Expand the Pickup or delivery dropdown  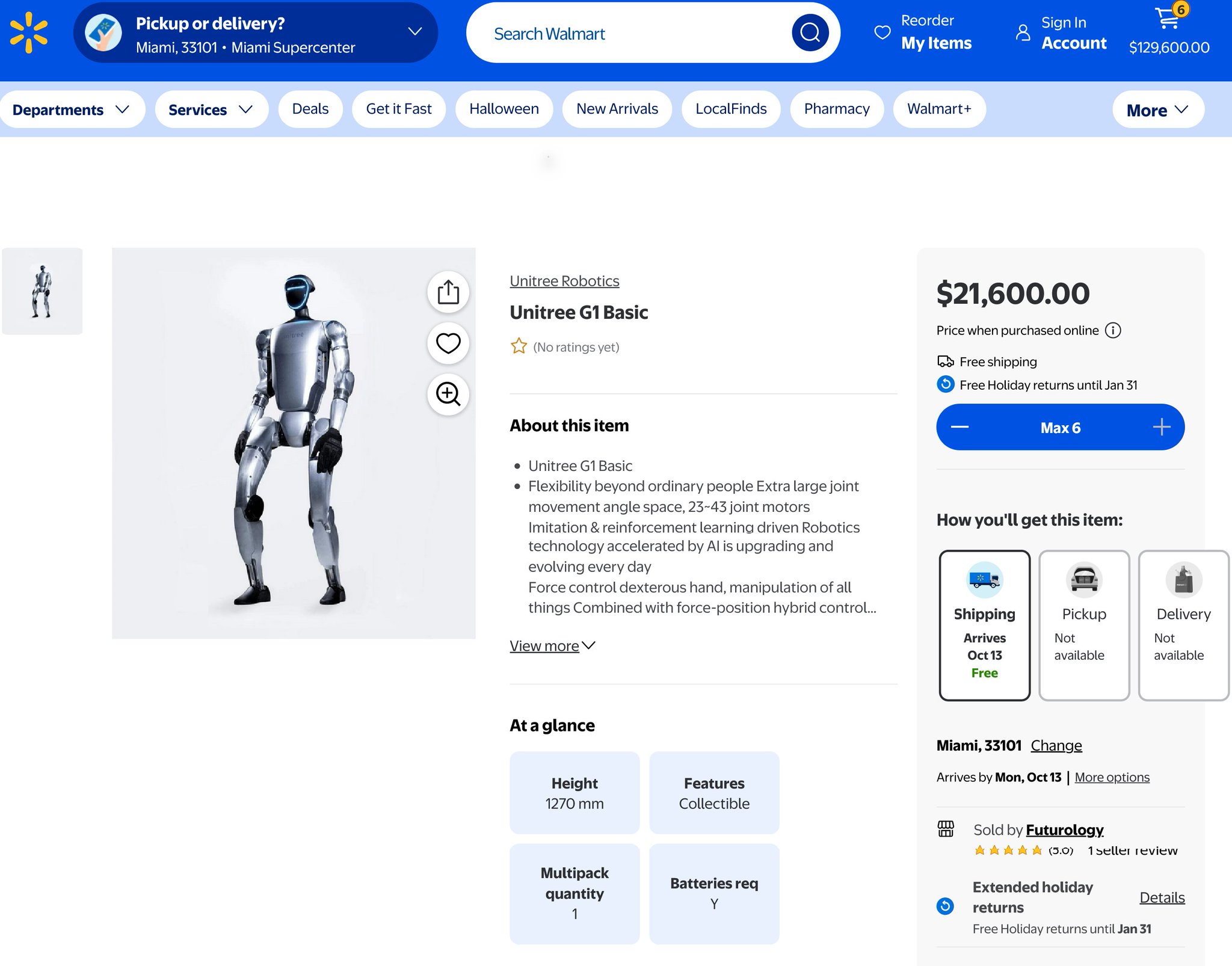(414, 32)
